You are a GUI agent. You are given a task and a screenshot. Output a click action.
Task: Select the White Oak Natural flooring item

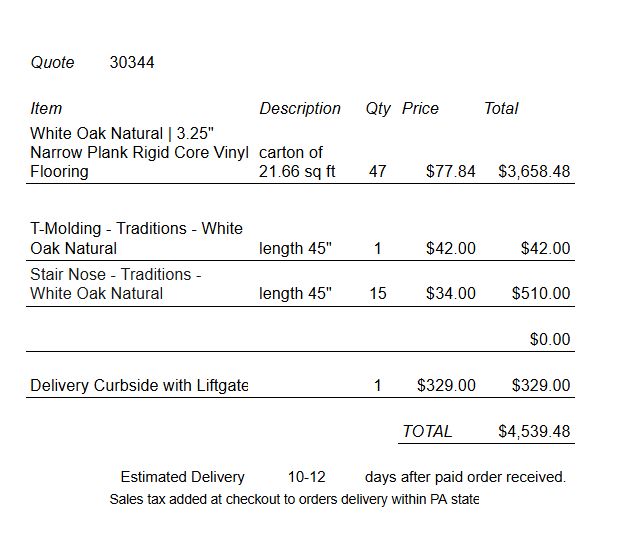tap(139, 152)
